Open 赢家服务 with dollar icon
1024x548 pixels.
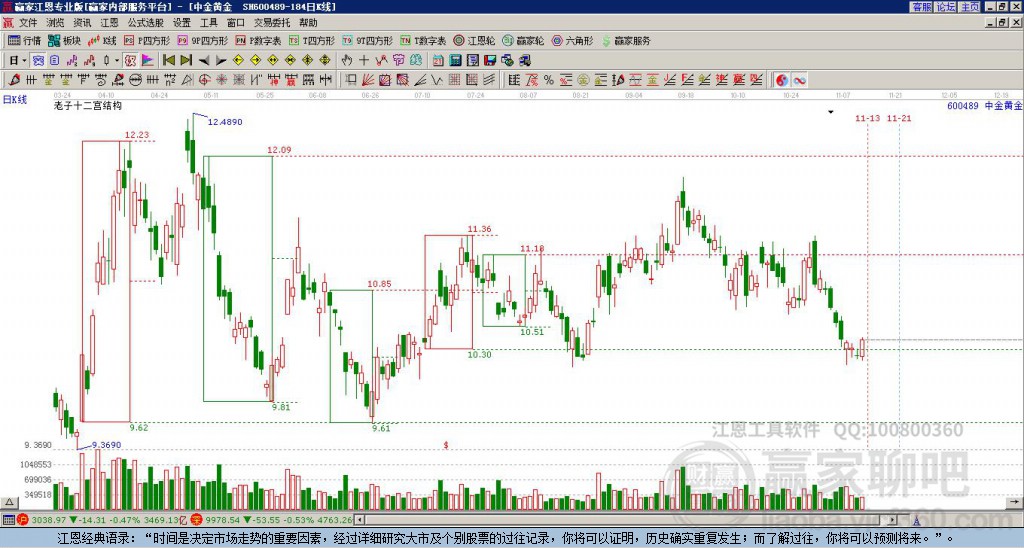[626, 40]
